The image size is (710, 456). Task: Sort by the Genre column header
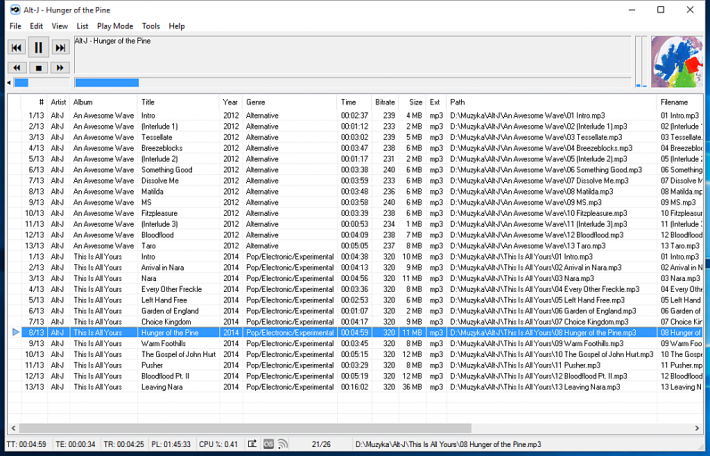(290, 102)
